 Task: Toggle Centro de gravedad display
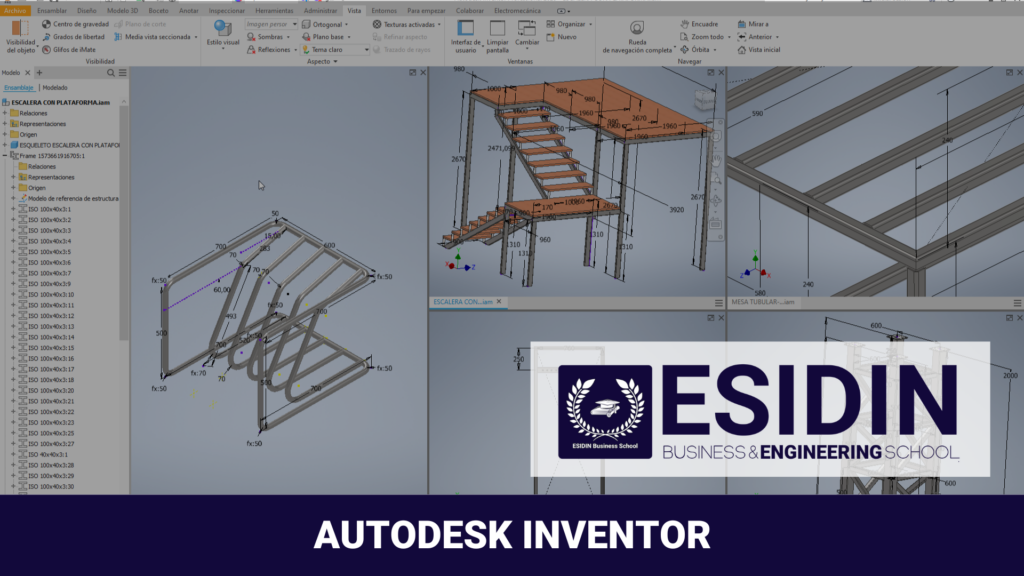[x=75, y=24]
